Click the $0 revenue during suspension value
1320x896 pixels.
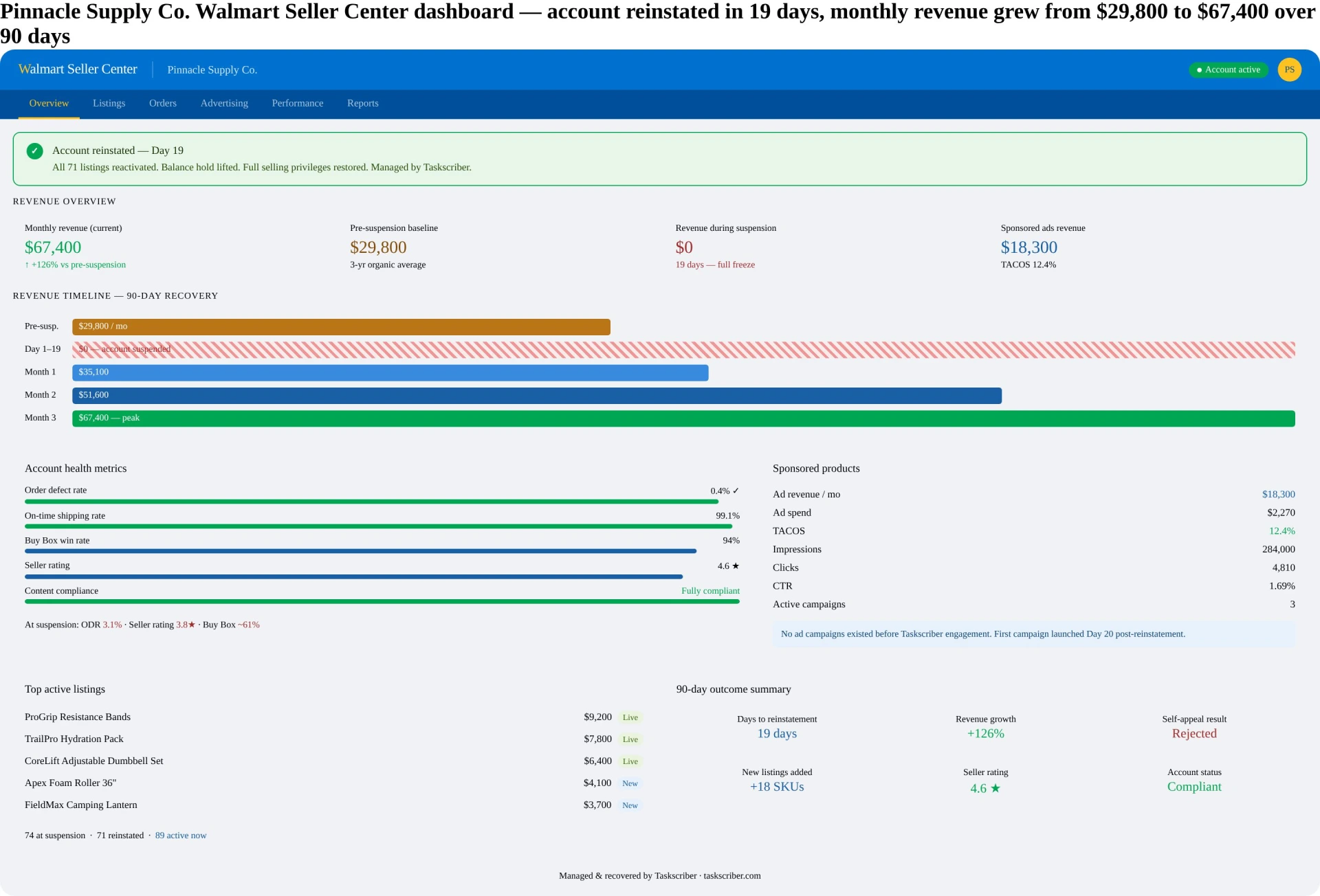[684, 247]
